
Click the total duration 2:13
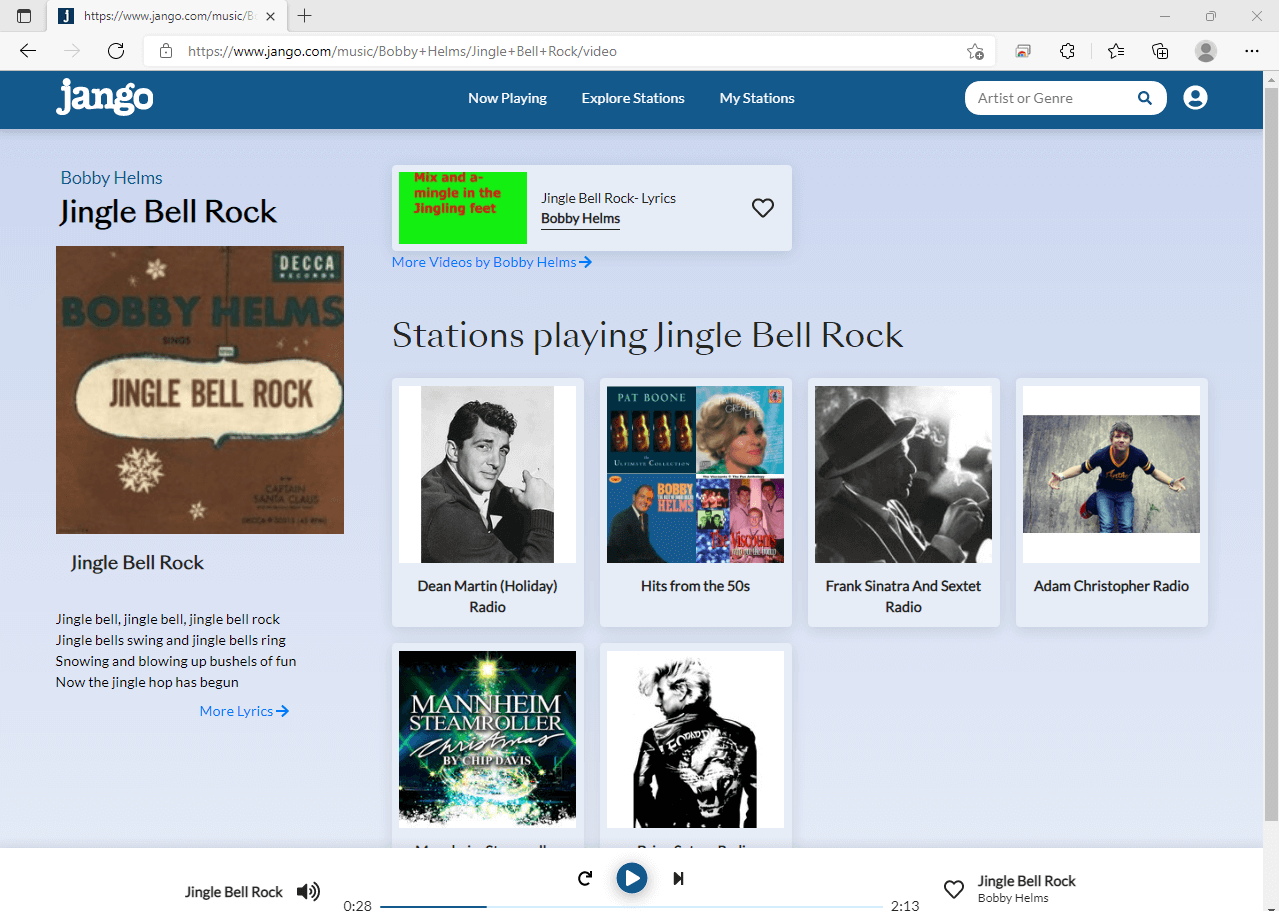(x=905, y=906)
